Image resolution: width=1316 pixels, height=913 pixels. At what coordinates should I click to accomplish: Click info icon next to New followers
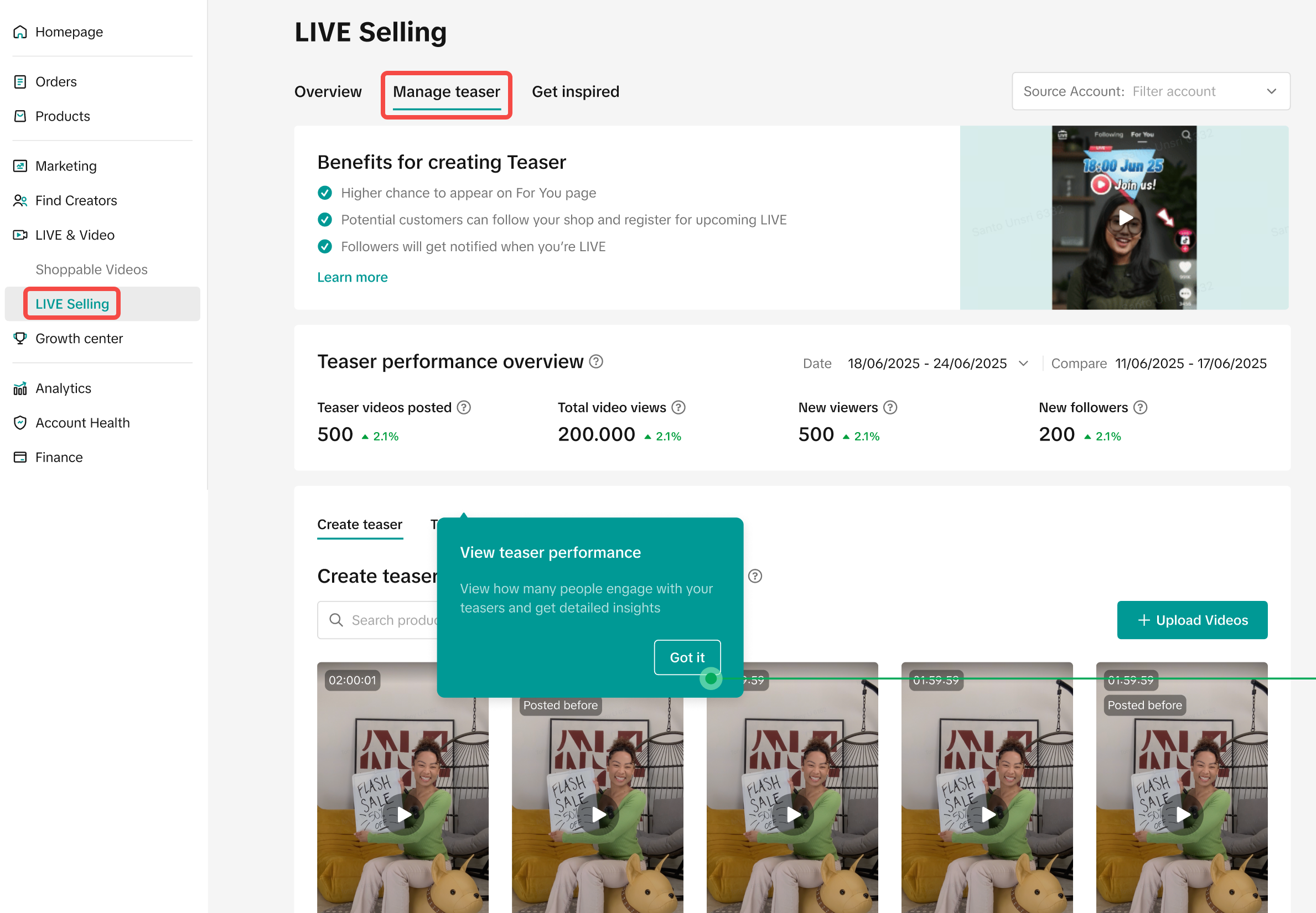coord(1141,407)
